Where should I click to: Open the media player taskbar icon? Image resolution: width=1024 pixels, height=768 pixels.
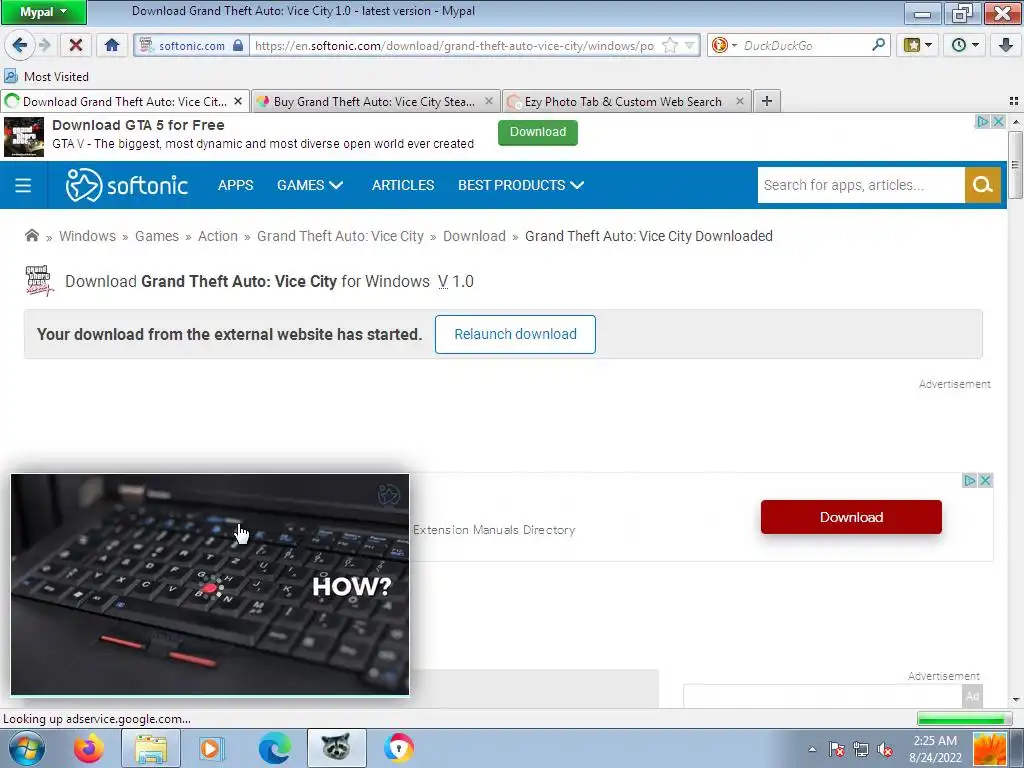point(211,748)
